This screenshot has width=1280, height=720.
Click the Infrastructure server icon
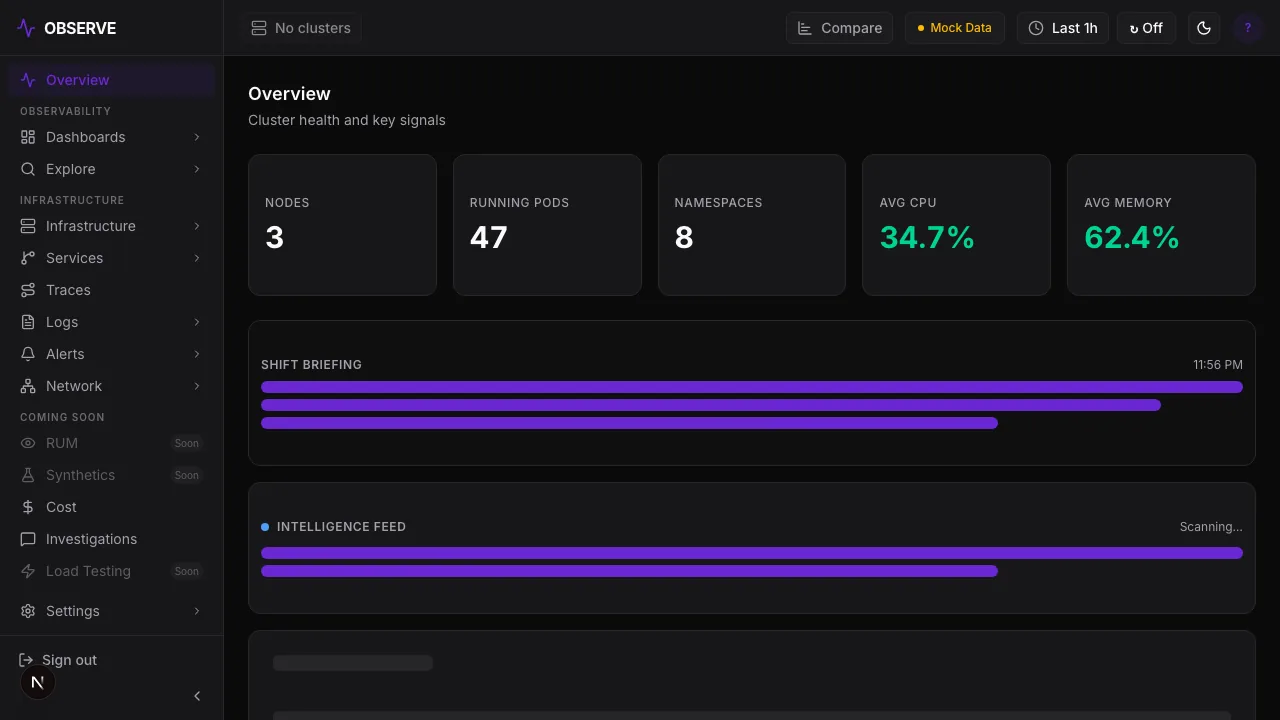[28, 226]
